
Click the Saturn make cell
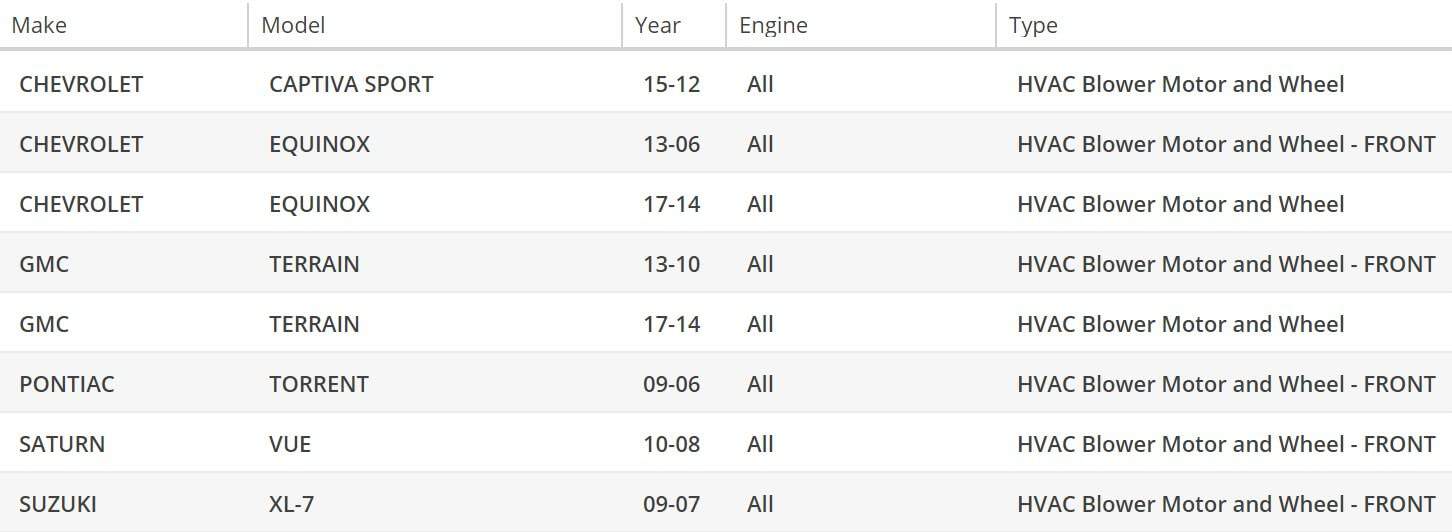[x=62, y=444]
